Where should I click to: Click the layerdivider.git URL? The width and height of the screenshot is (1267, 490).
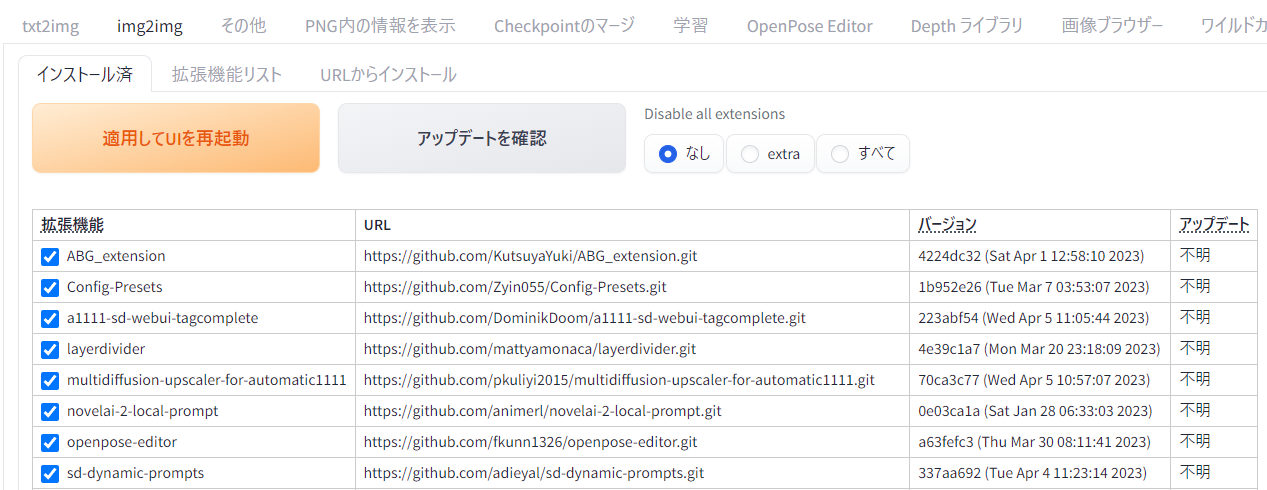pyautogui.click(x=530, y=349)
